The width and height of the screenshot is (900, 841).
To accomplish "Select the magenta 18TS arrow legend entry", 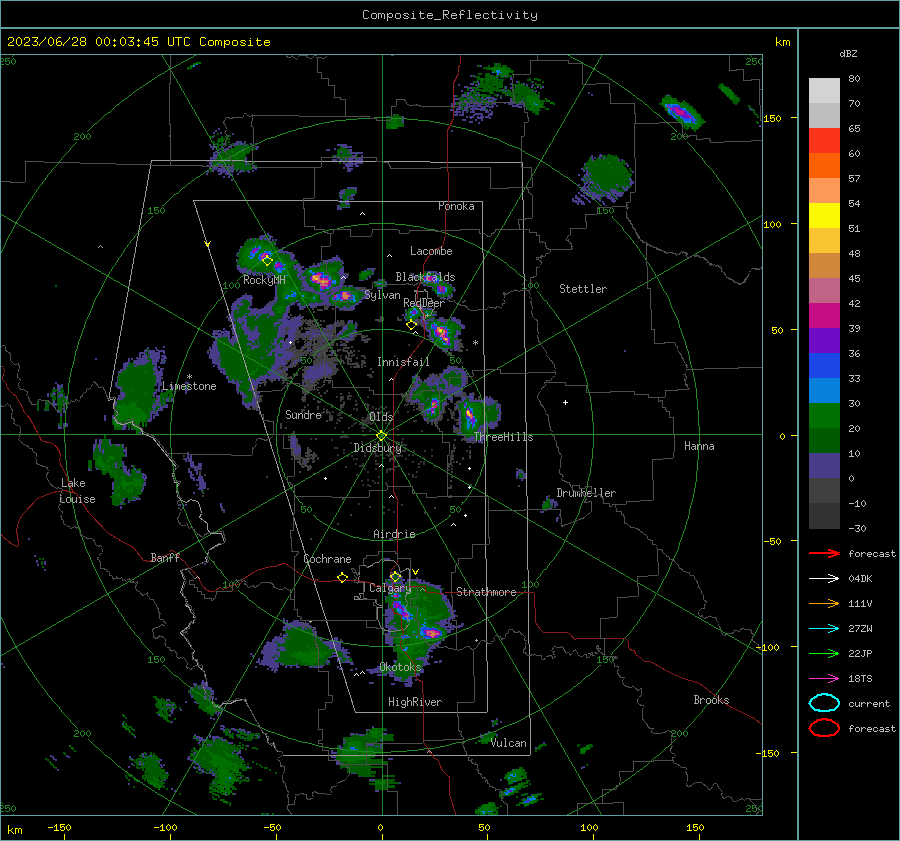I will click(x=824, y=679).
